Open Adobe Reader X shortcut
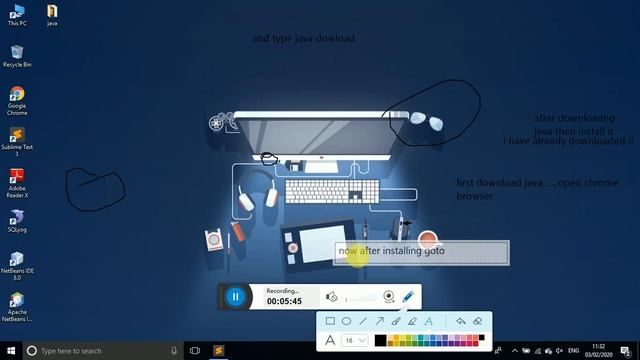 click(17, 183)
